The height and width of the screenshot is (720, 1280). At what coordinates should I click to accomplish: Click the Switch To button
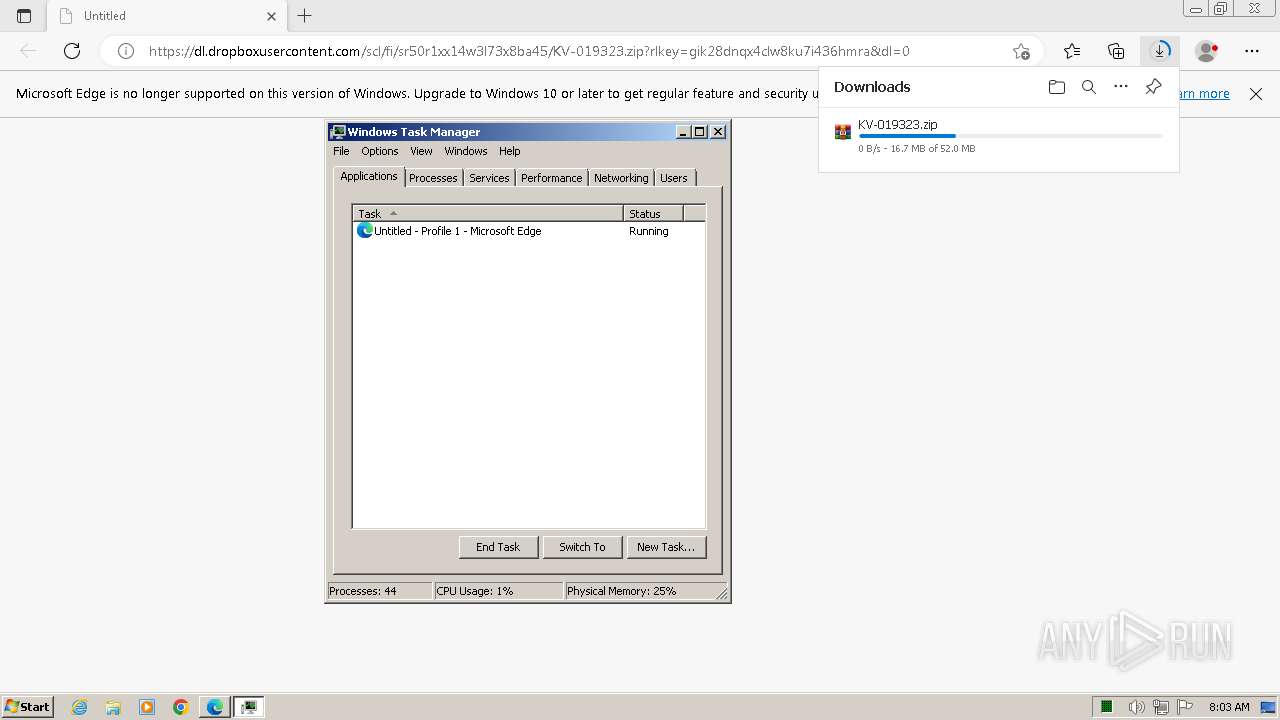582,547
